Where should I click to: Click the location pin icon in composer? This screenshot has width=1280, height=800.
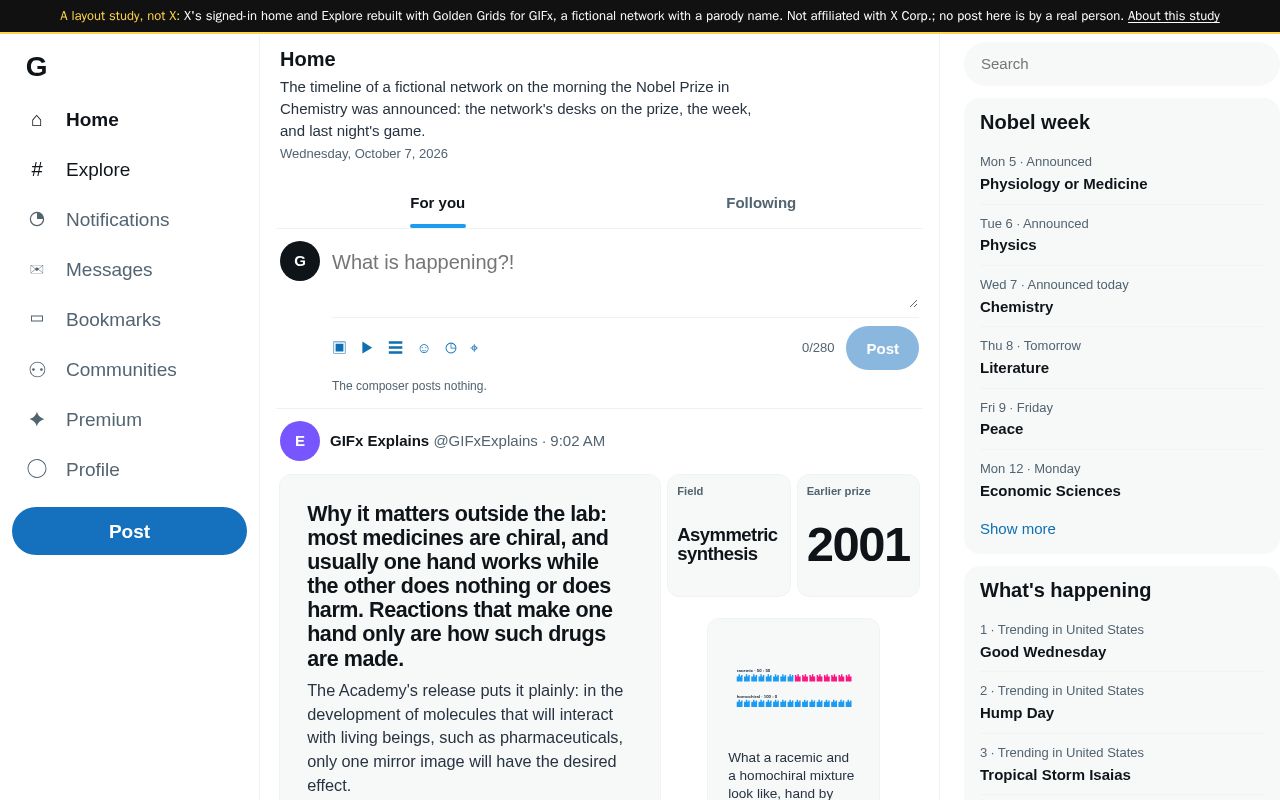point(474,347)
